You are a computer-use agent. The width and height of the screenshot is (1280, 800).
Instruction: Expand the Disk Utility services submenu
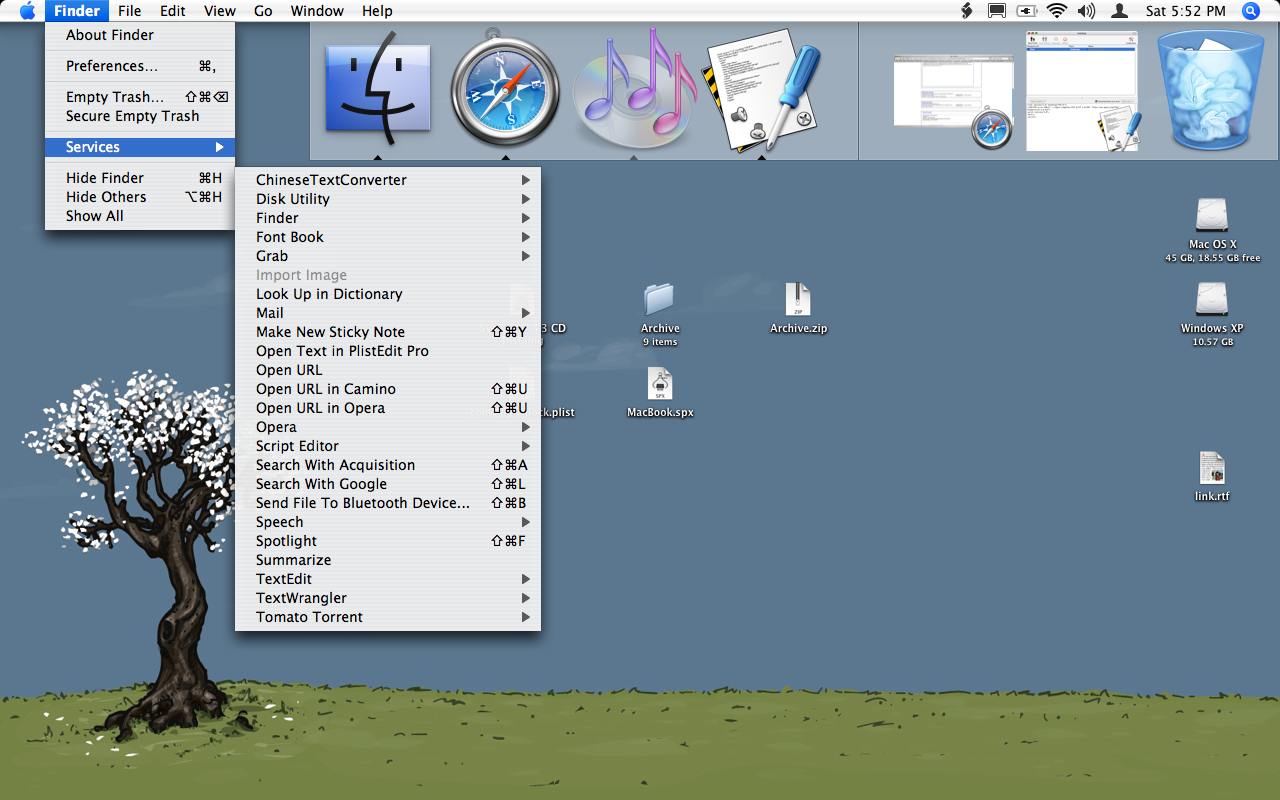pos(388,199)
